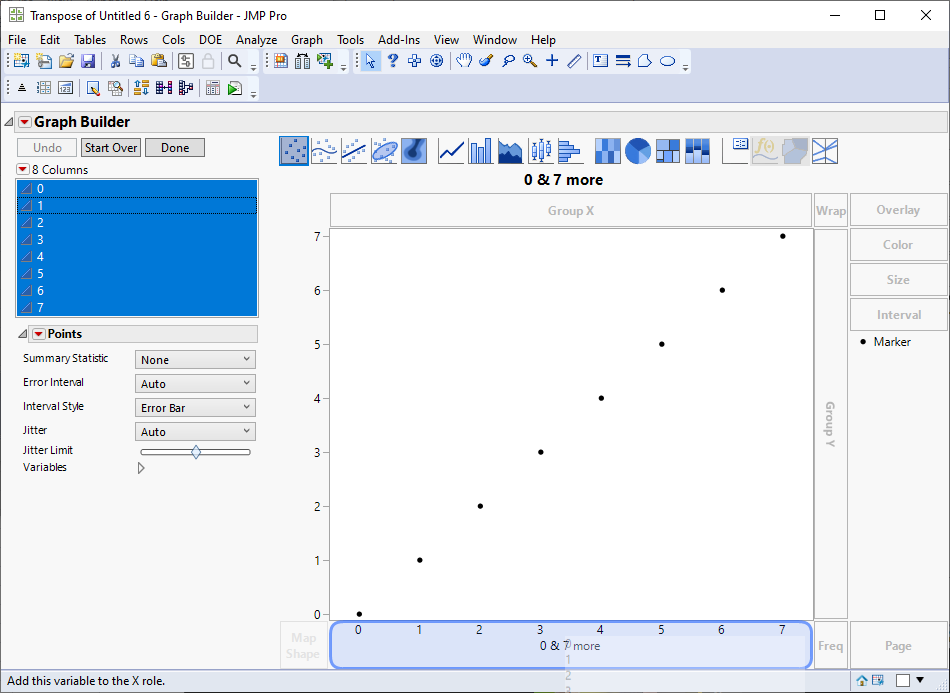Open the Graph menu

coord(307,40)
